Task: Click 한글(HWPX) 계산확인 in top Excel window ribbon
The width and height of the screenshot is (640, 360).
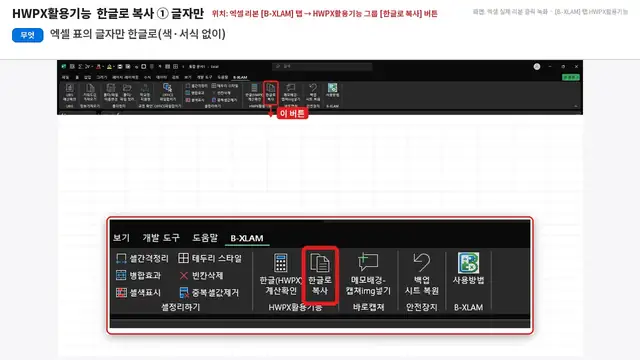Action: 254,93
